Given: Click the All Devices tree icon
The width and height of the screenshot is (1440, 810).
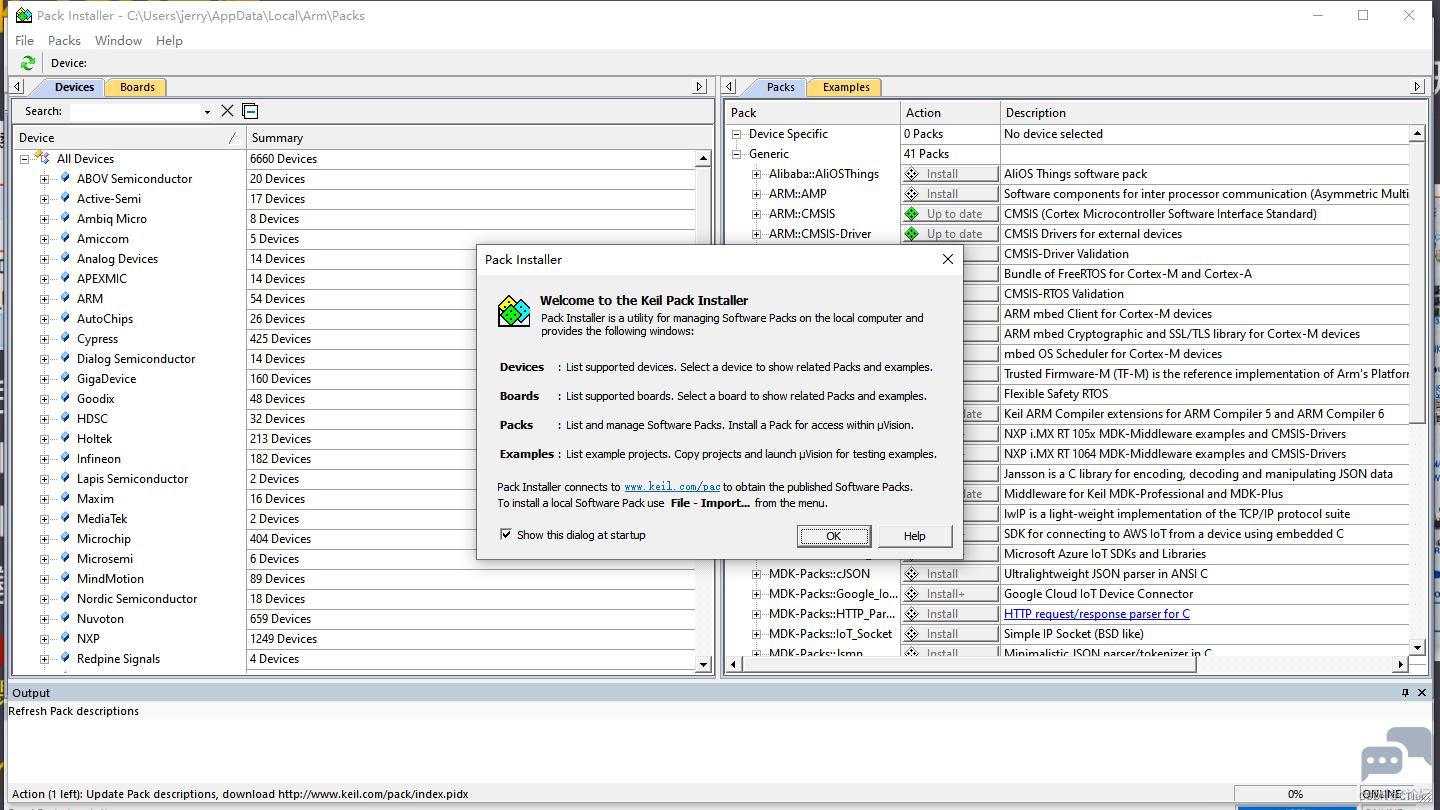Looking at the screenshot, I should pyautogui.click(x=42, y=158).
